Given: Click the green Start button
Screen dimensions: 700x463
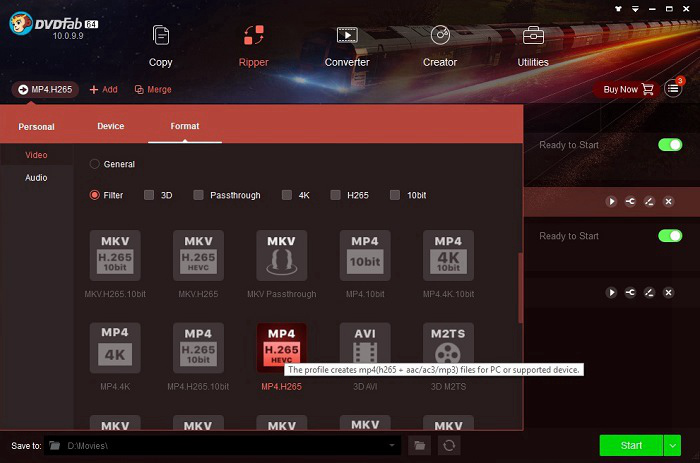Looking at the screenshot, I should 631,445.
